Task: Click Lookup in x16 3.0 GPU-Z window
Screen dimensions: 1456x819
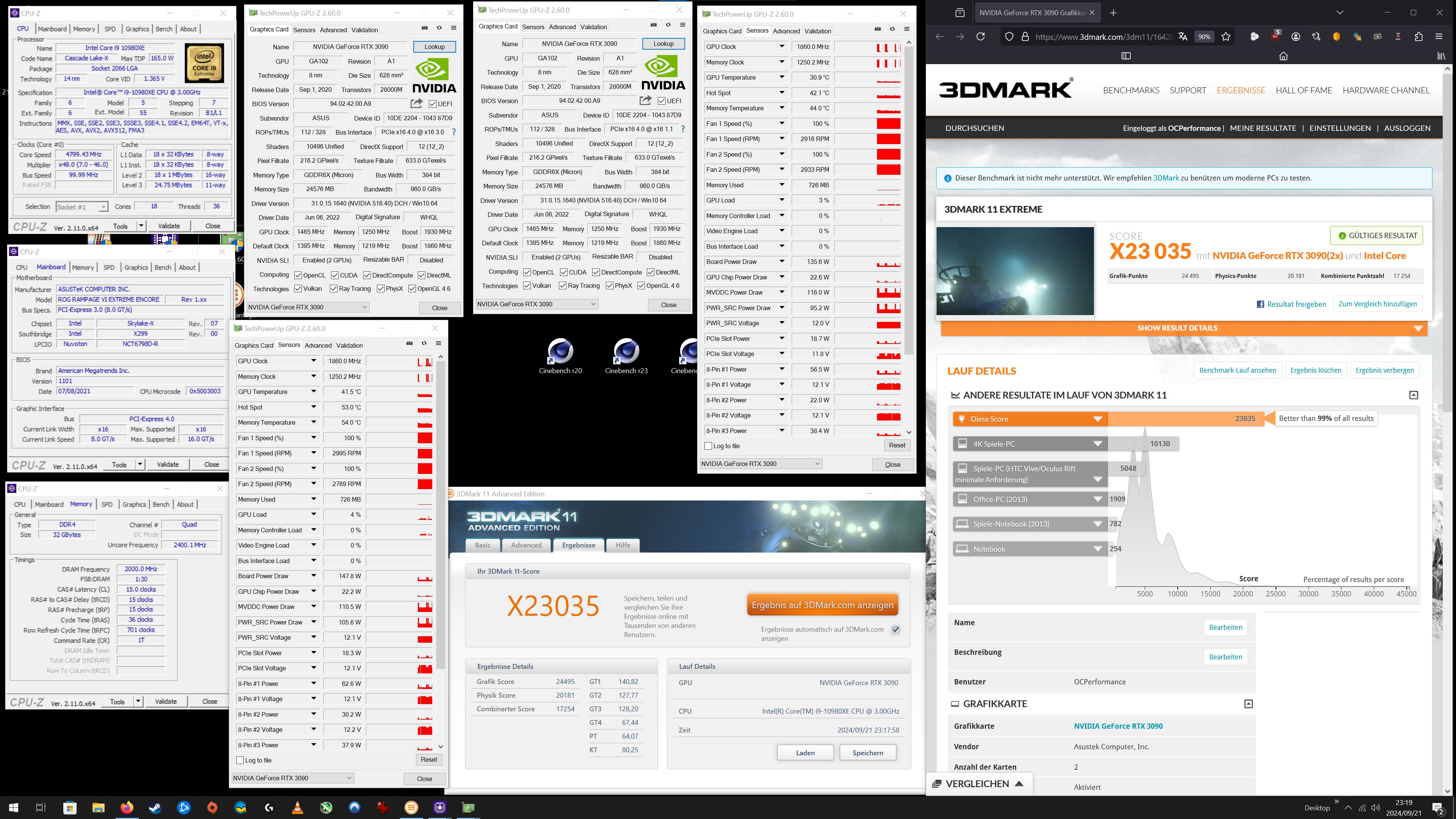Action: point(435,47)
